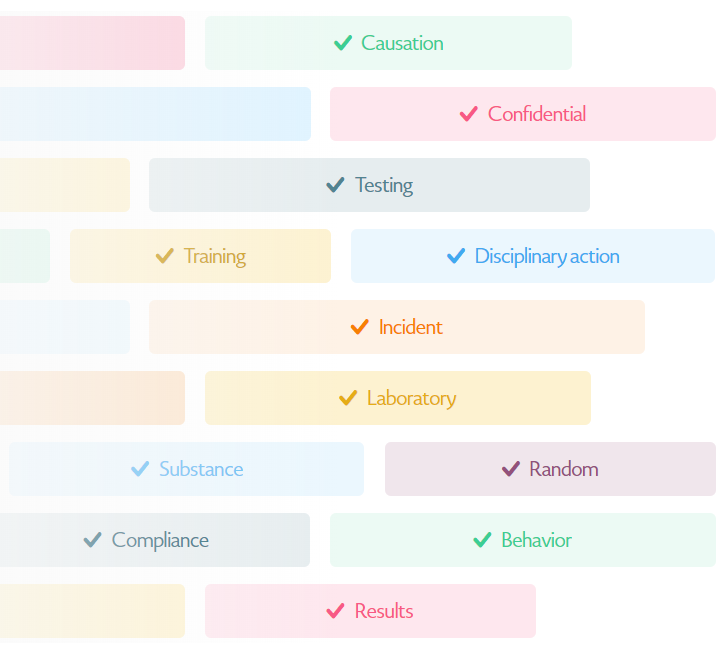Click the Incident tag text

pos(411,327)
